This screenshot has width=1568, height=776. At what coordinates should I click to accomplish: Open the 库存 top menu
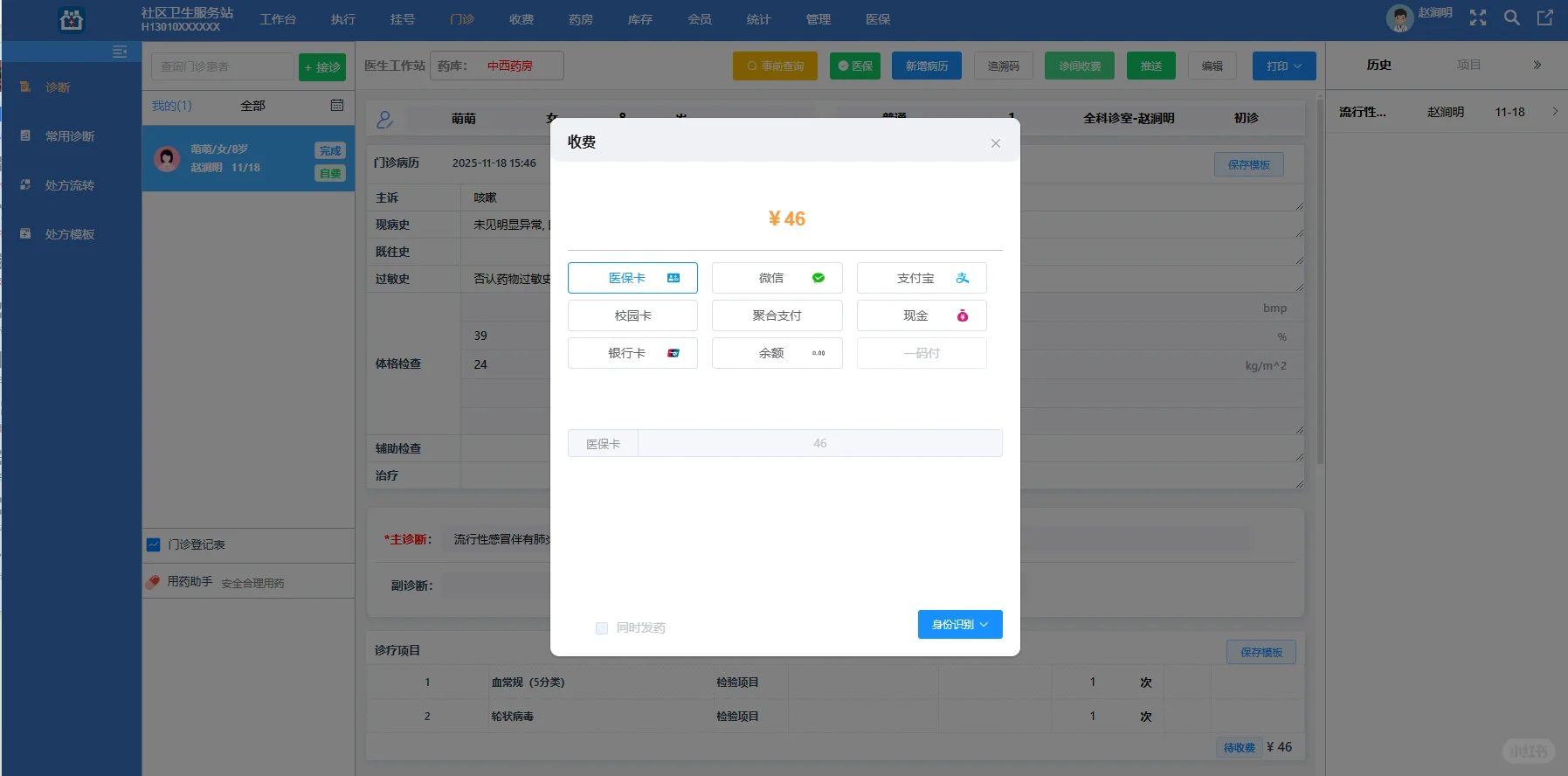[x=640, y=19]
